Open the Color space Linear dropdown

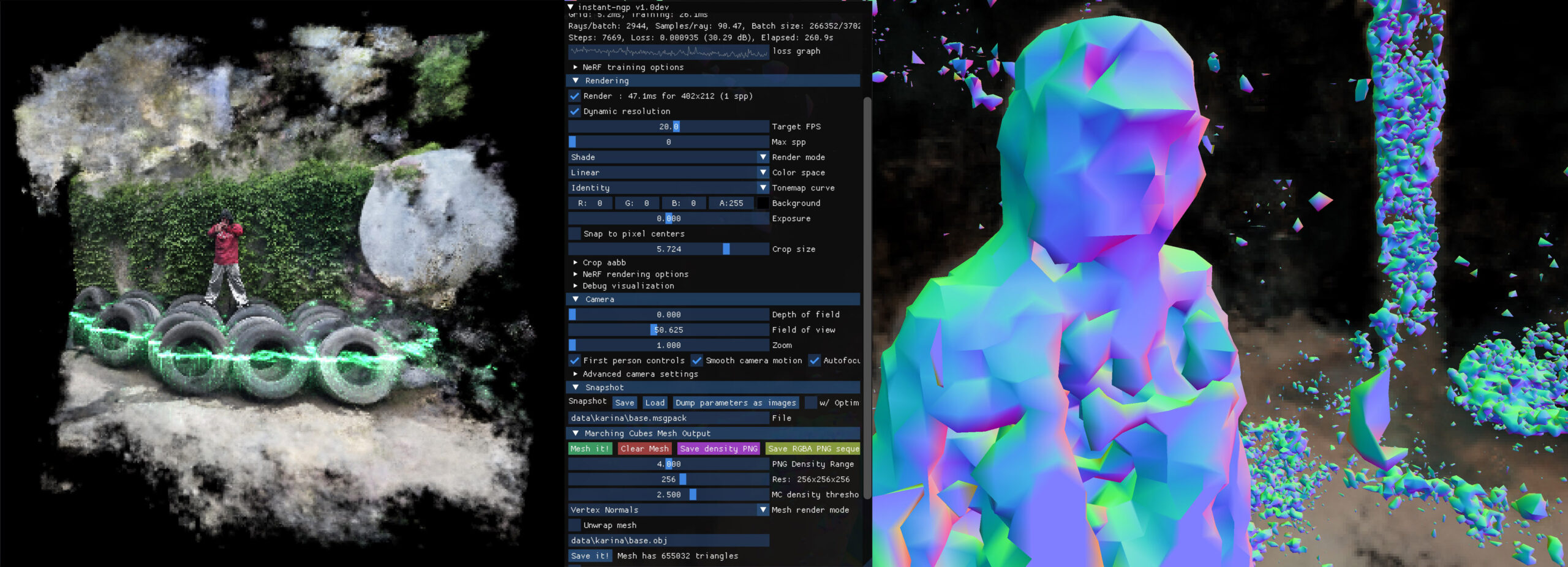tap(668, 173)
